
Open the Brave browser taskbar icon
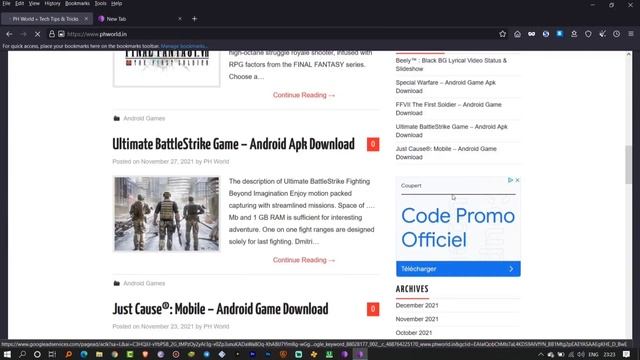145,354
